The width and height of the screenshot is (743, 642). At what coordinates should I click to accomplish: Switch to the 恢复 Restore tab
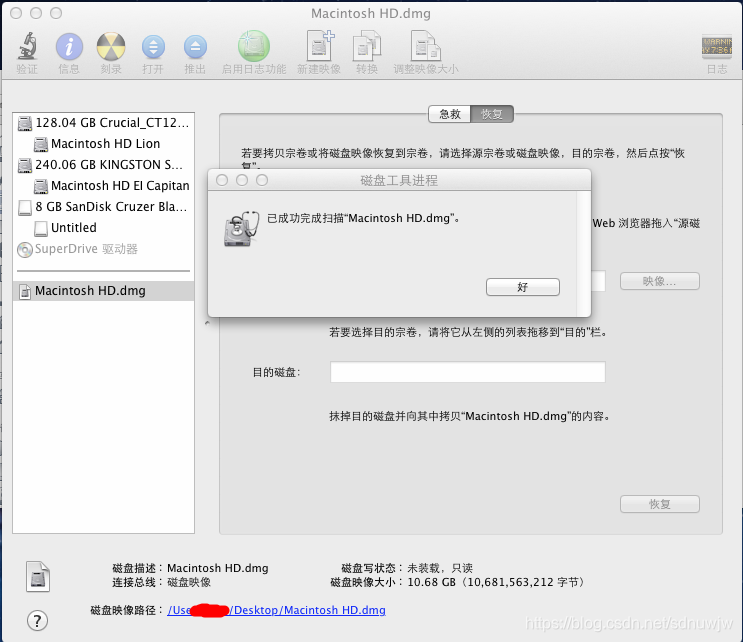tap(492, 114)
